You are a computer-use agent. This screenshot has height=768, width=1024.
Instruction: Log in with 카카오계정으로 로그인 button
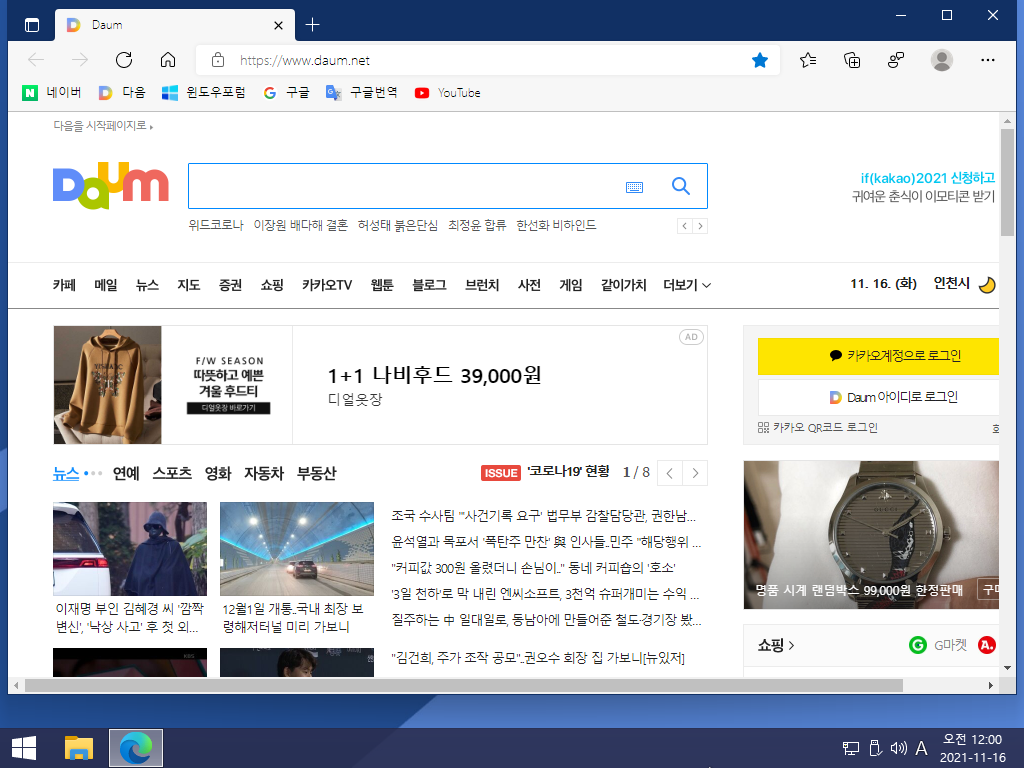coord(878,356)
